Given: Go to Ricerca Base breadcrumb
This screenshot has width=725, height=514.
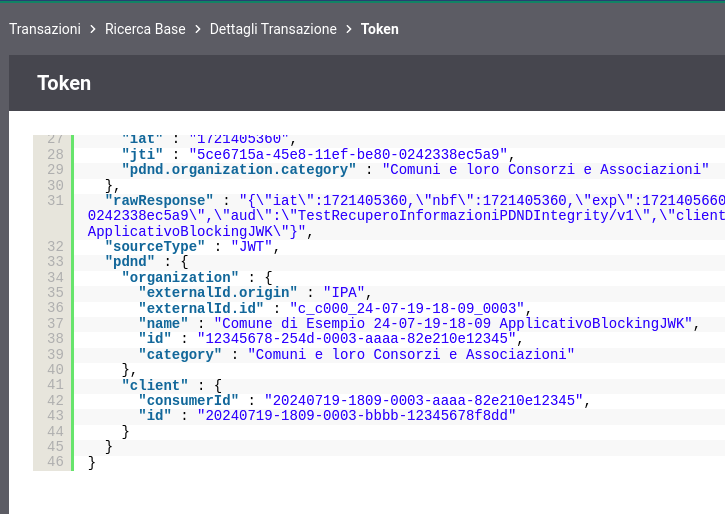Looking at the screenshot, I should [145, 29].
